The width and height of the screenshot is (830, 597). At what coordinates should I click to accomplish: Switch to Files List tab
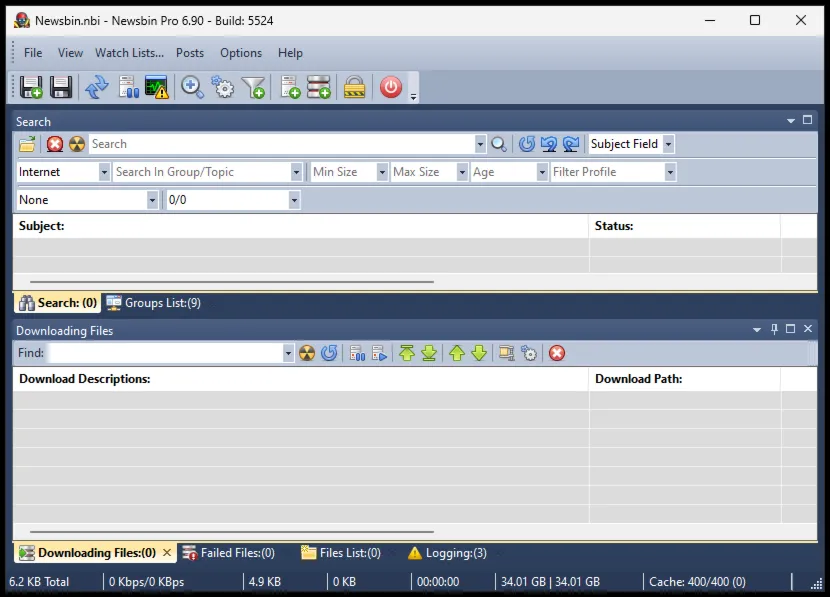pos(341,553)
